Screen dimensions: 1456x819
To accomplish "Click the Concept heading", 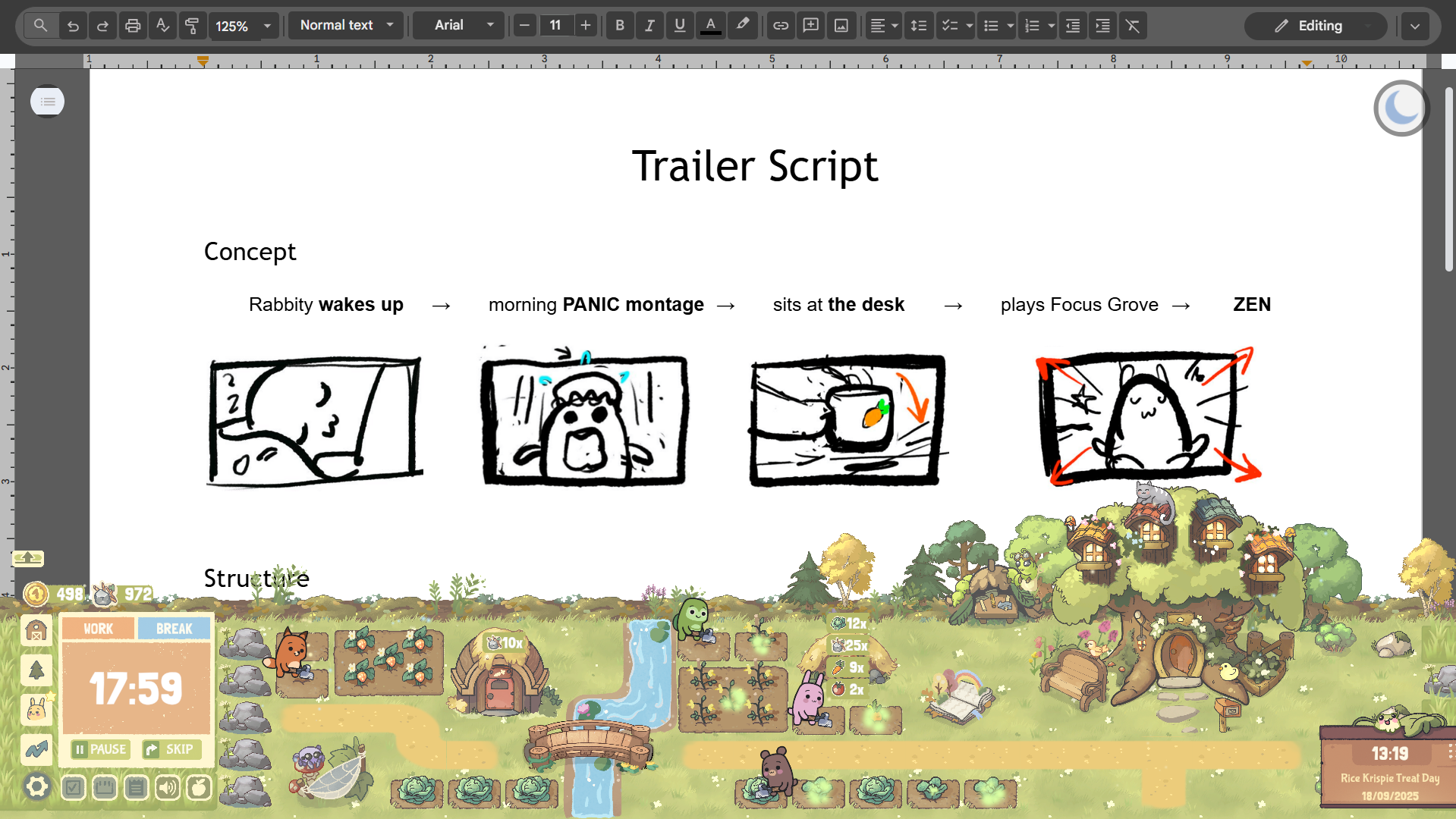I will tap(250, 252).
